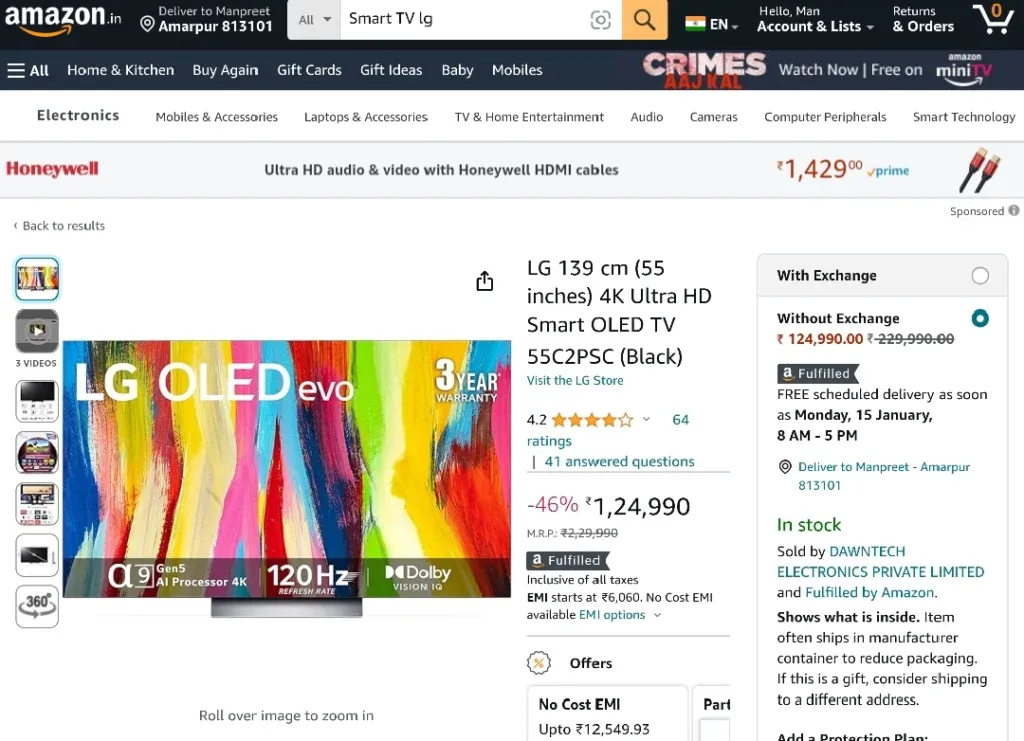The image size is (1024, 741).
Task: Open the 360 degree view thumbnail
Action: [37, 607]
